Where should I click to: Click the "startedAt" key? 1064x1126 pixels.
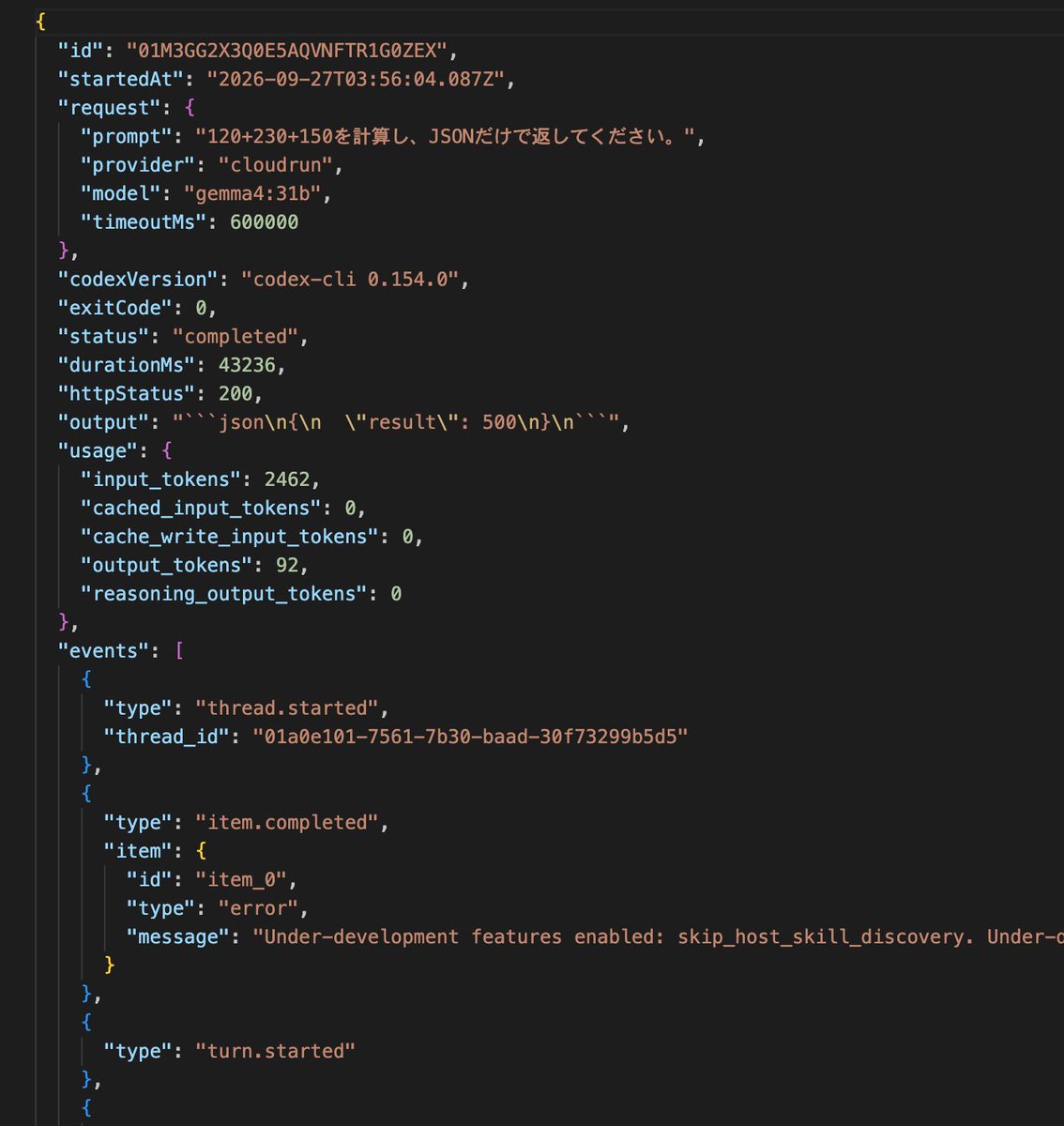tap(120, 79)
